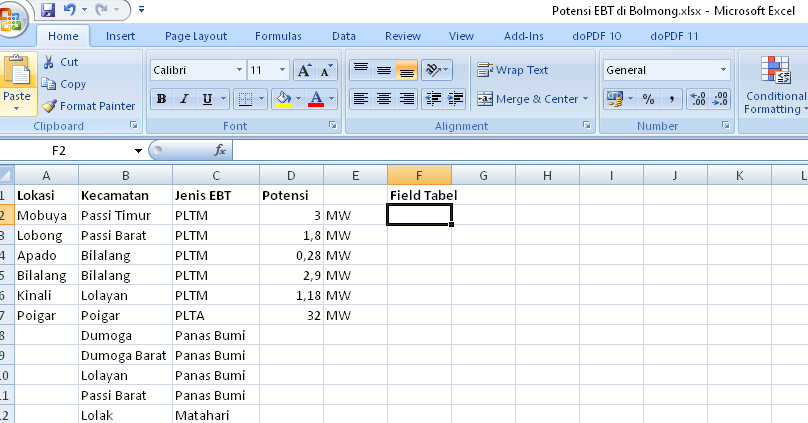Screen dimensions: 808x423
Task: Click the Increase Decimal icon
Action: click(x=697, y=99)
